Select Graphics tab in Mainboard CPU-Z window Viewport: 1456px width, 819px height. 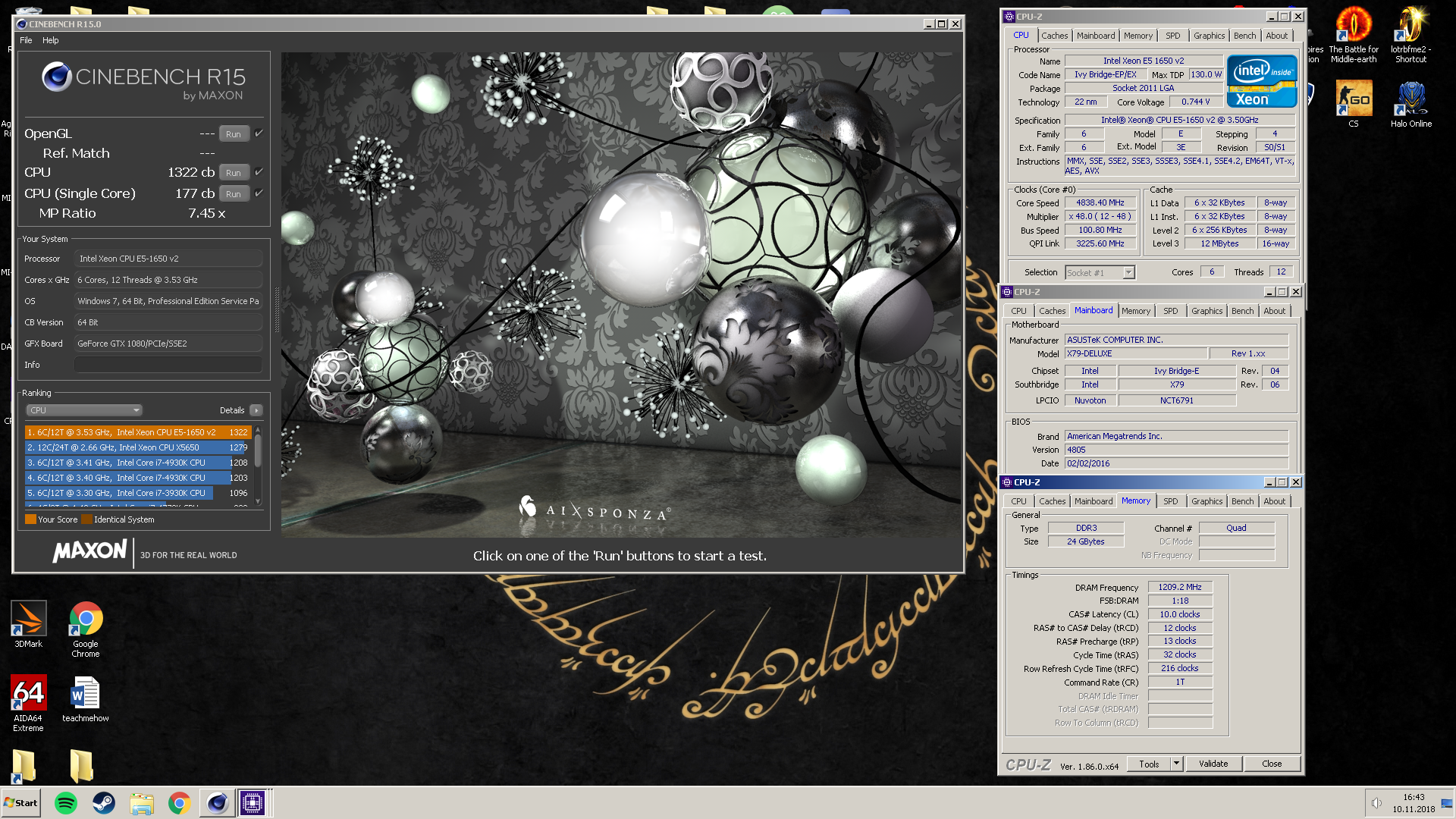click(1207, 311)
